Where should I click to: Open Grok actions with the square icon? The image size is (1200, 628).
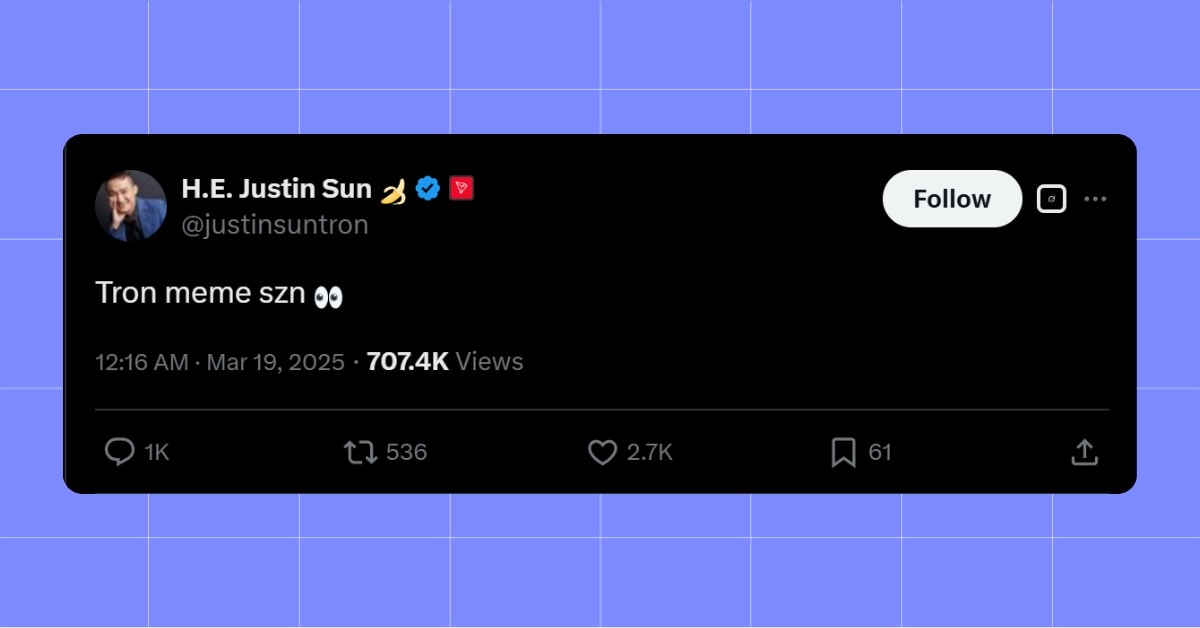(x=1051, y=198)
